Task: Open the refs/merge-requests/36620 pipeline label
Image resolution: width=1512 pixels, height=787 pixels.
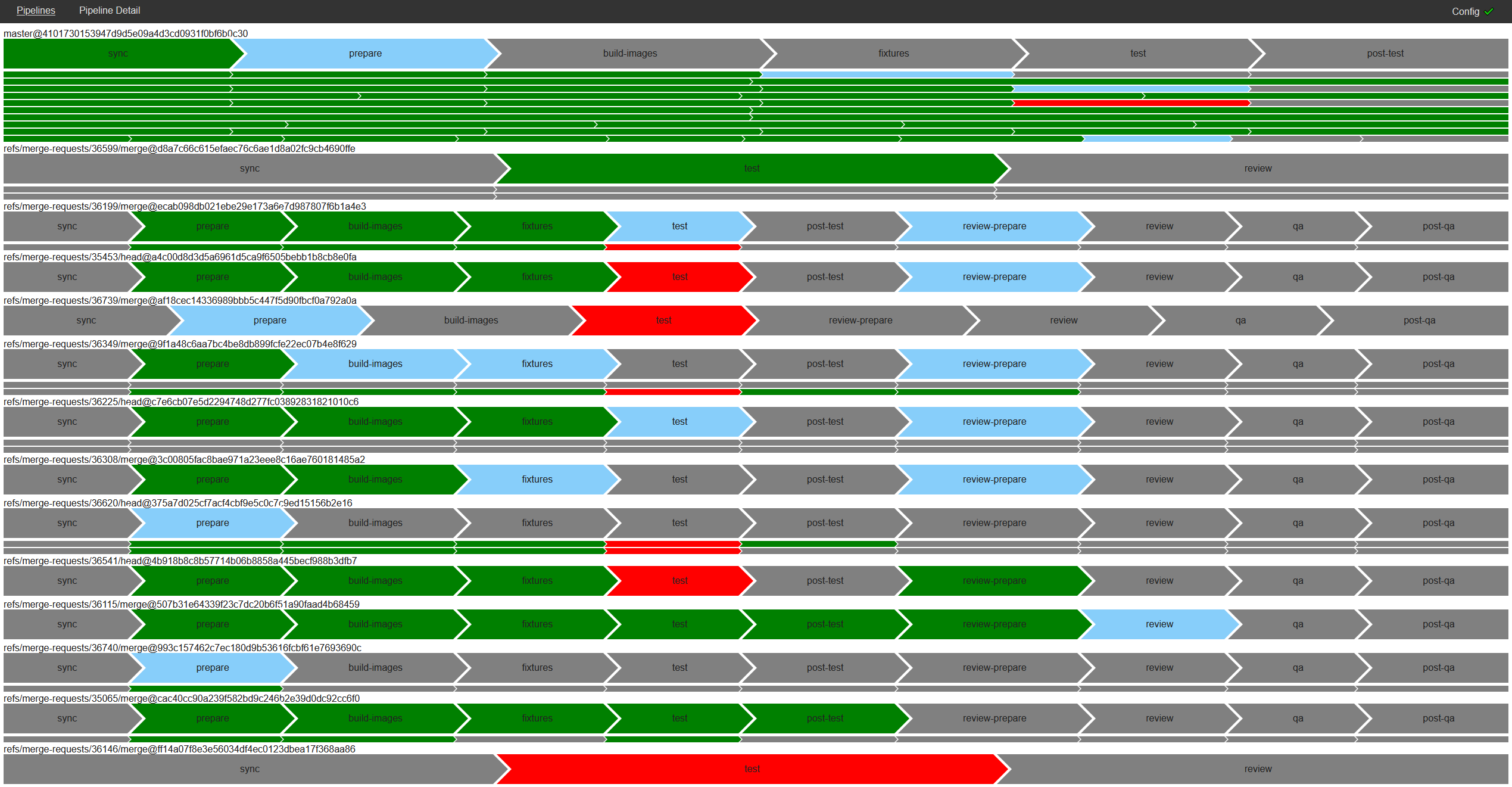Action: tap(177, 503)
